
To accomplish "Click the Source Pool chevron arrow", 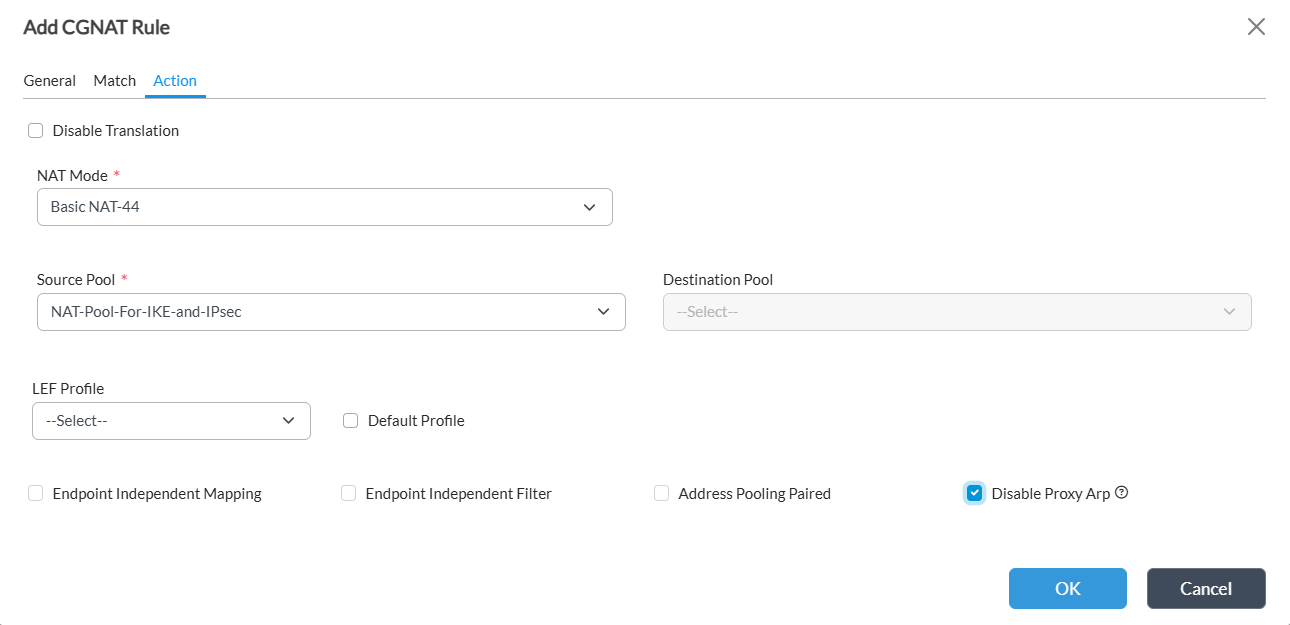I will [603, 312].
